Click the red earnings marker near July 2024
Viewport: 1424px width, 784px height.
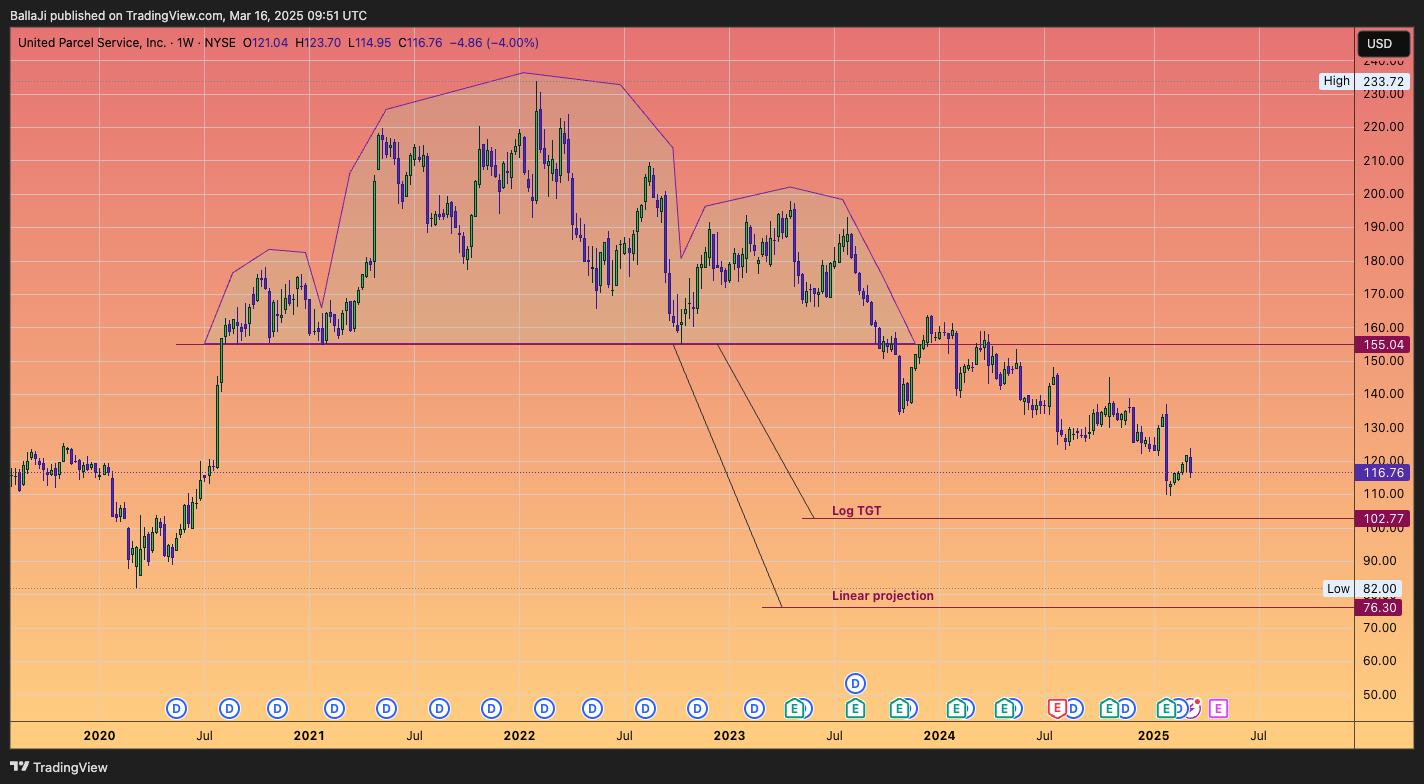coord(1057,709)
